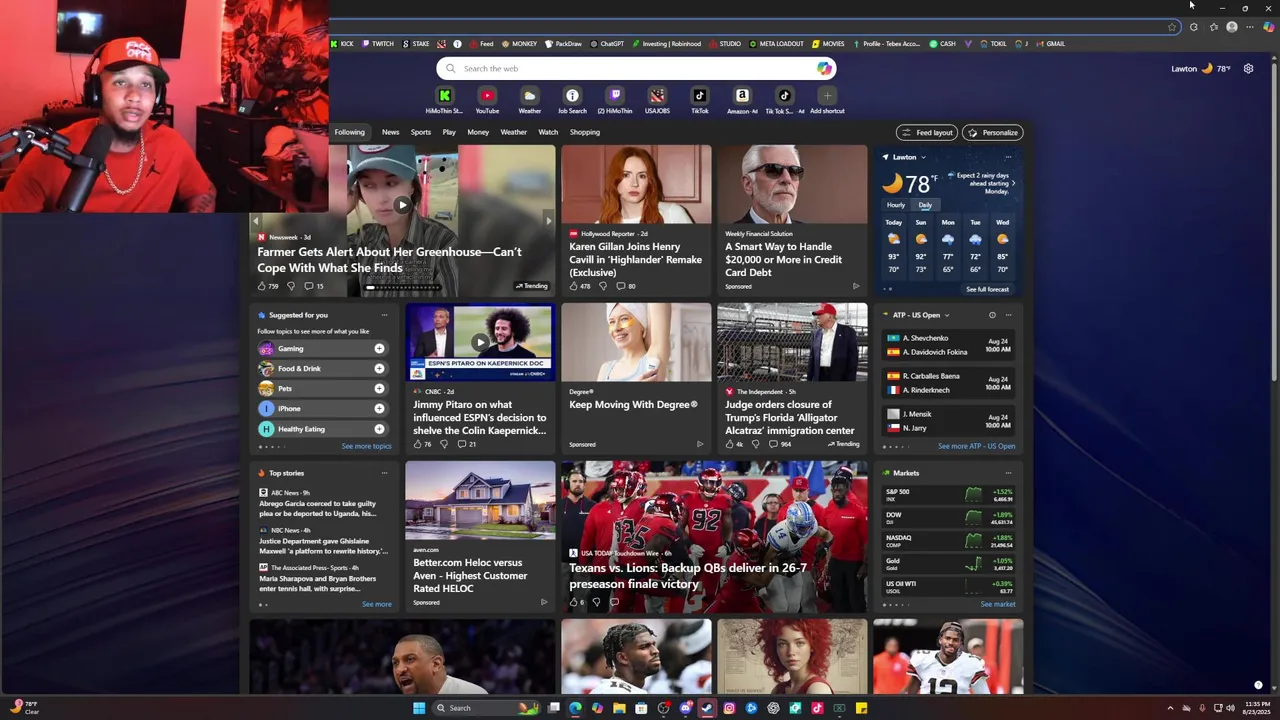Image resolution: width=1280 pixels, height=720 pixels.
Task: Click the page vertical scrollbar
Action: [1274, 220]
